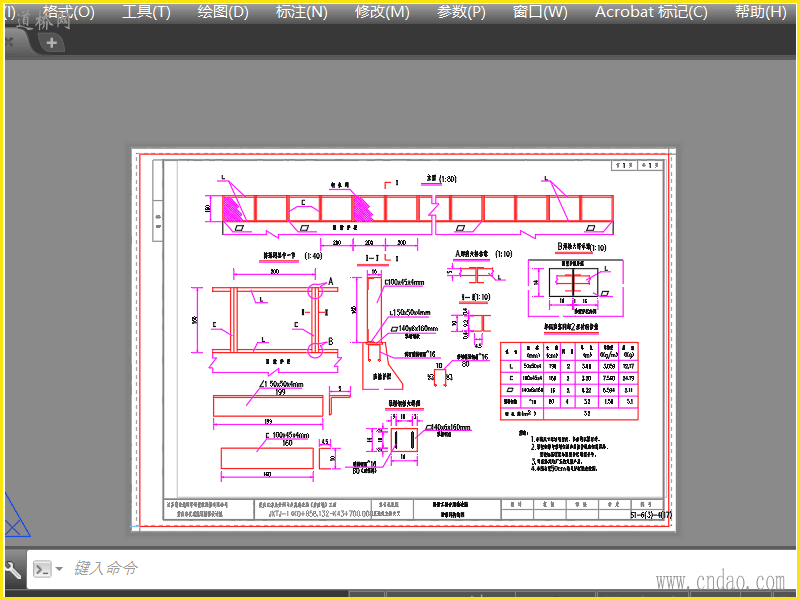Click the command line wrench customize icon
Viewport: 800px width, 600px height.
pos(13,569)
